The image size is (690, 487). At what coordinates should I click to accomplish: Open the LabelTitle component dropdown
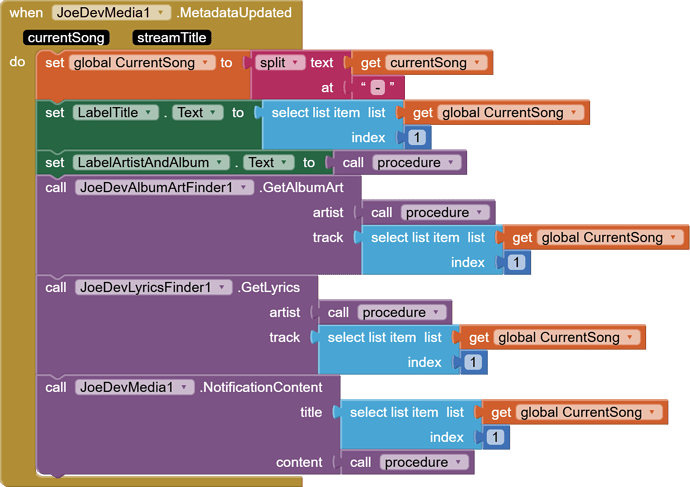pos(150,113)
